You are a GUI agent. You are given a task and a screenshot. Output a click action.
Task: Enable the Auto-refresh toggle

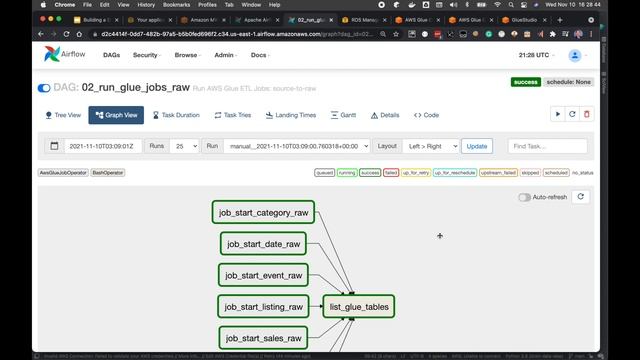[524, 197]
